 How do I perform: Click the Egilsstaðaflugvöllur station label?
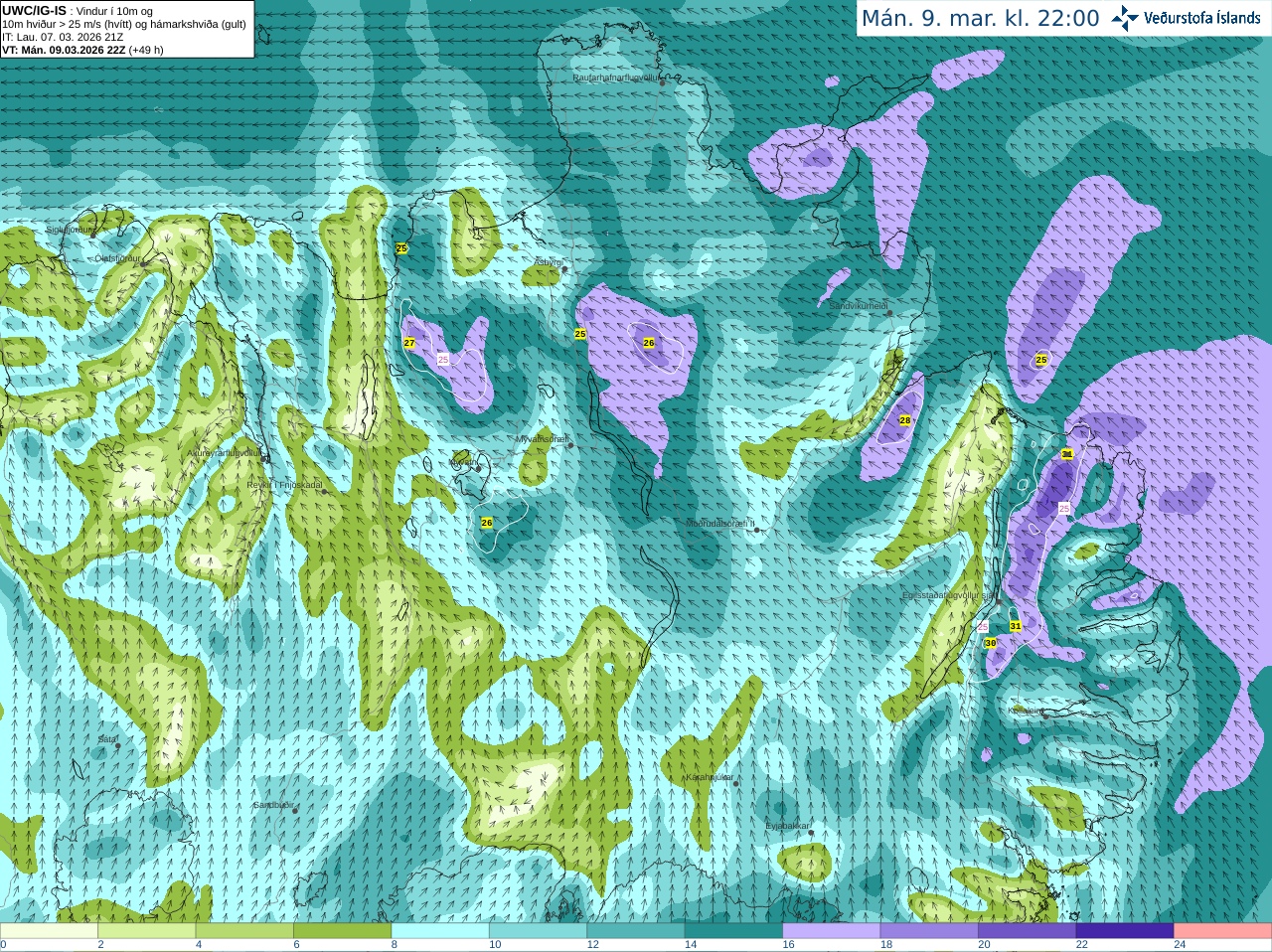(x=948, y=594)
